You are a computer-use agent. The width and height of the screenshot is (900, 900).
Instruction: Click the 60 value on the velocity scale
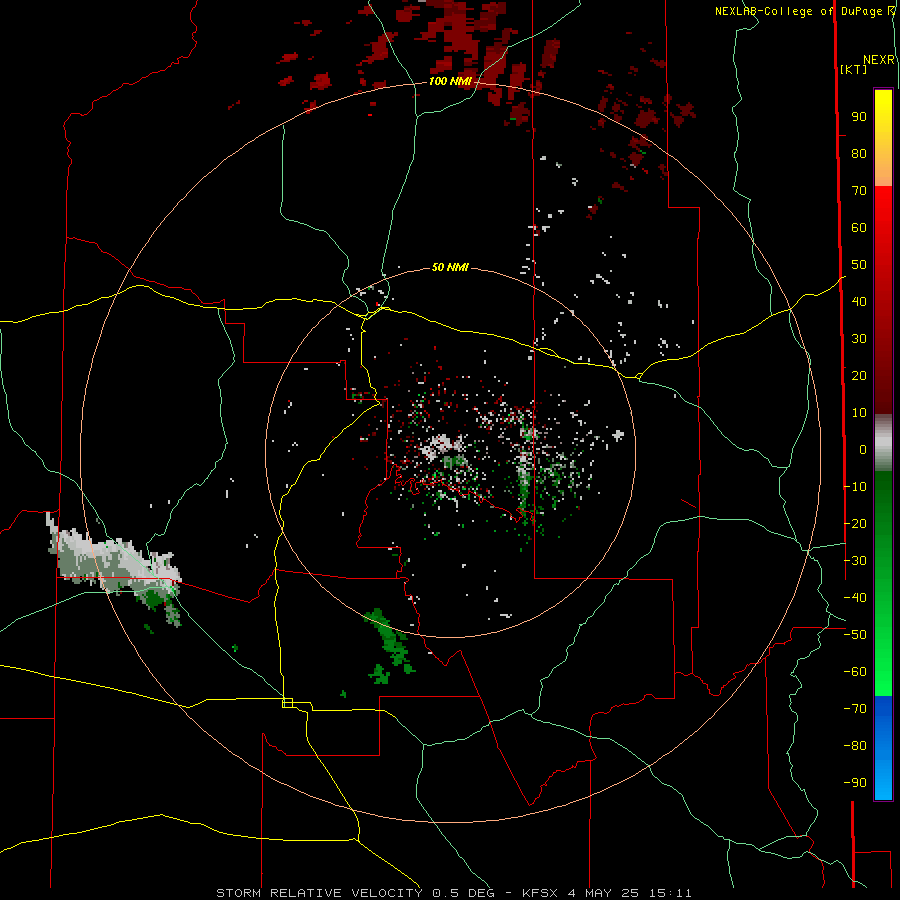(859, 228)
